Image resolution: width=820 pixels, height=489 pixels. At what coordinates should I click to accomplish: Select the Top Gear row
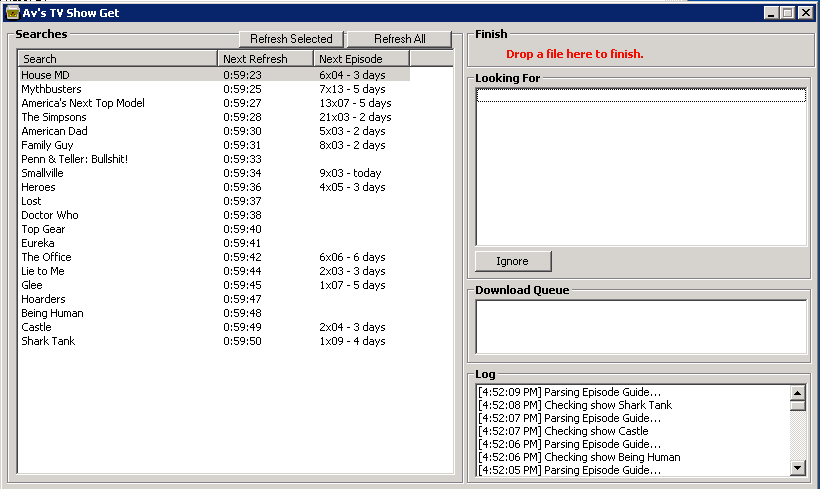coord(214,229)
